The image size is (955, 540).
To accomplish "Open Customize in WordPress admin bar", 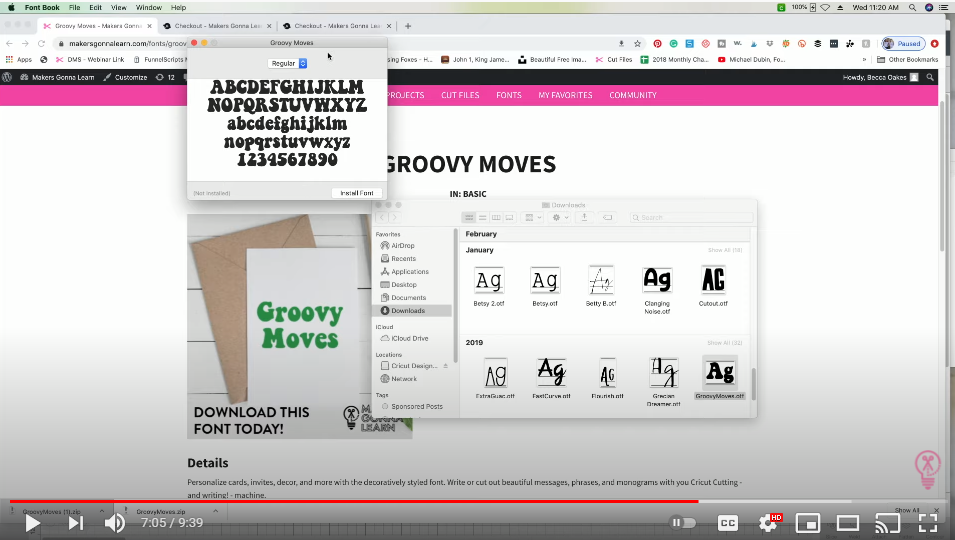I will pyautogui.click(x=125, y=77).
